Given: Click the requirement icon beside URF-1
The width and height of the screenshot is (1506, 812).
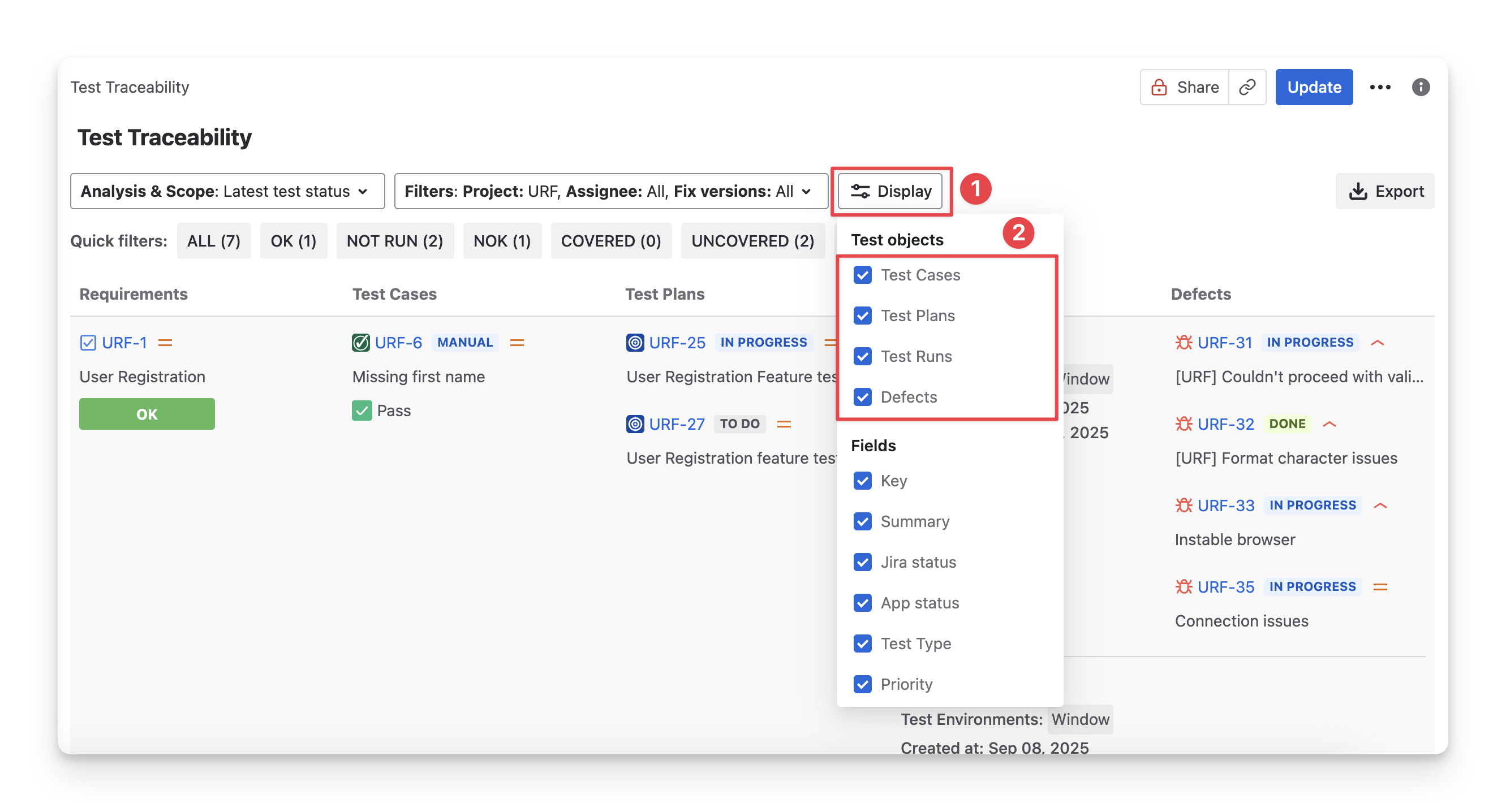Looking at the screenshot, I should pos(88,342).
